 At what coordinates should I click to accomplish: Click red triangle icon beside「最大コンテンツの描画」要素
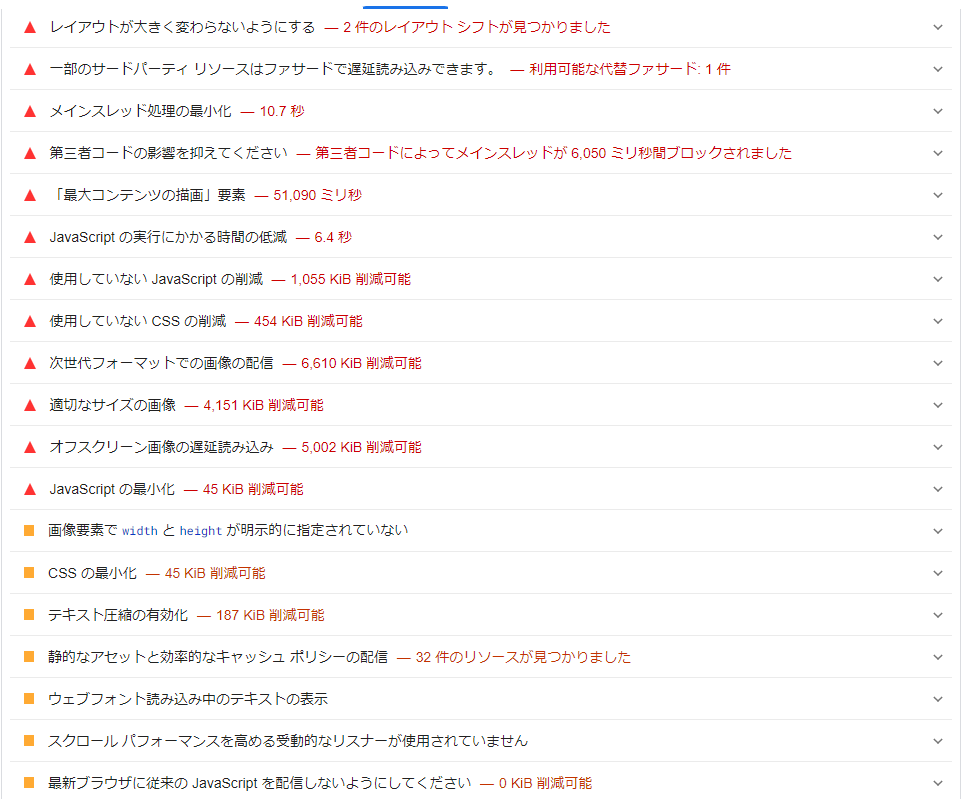coord(29,195)
